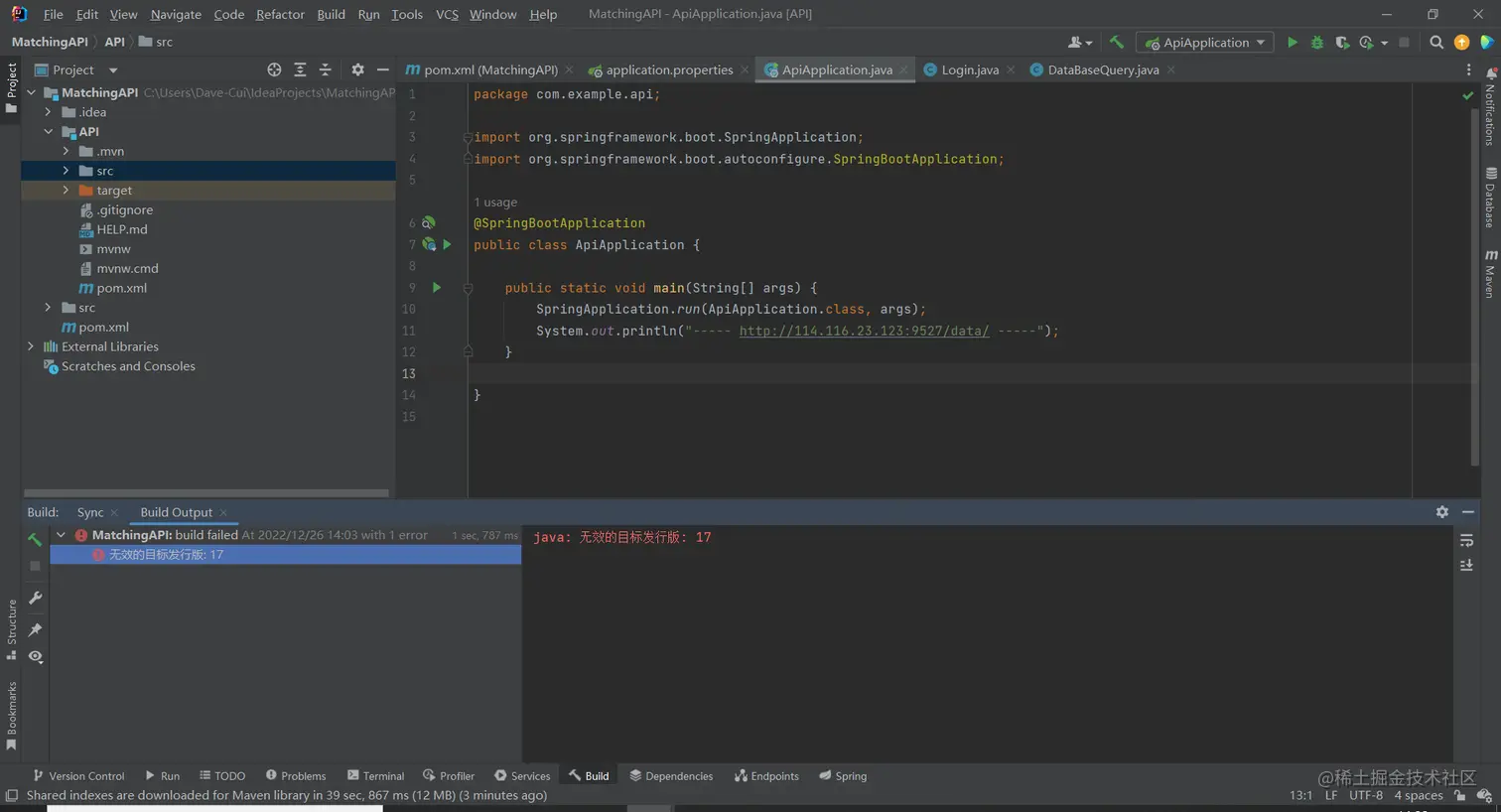The width and height of the screenshot is (1501, 812).
Task: Run the ApiApplication main method
Action: [x=1292, y=43]
